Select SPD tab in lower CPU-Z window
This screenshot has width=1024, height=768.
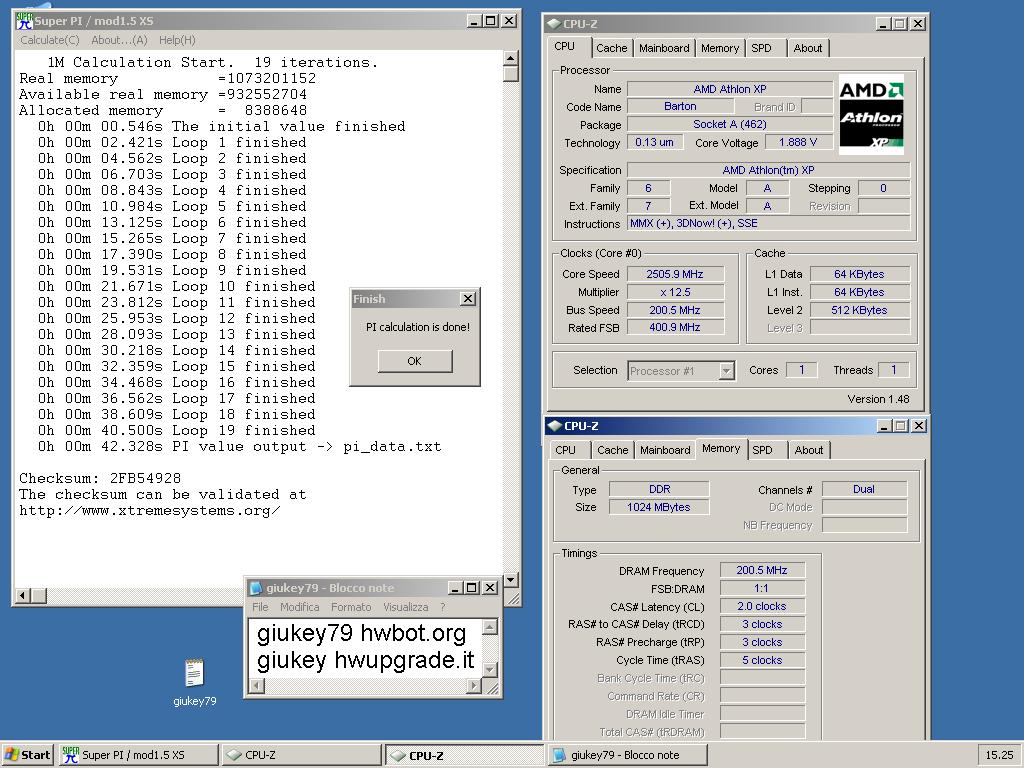pos(762,450)
